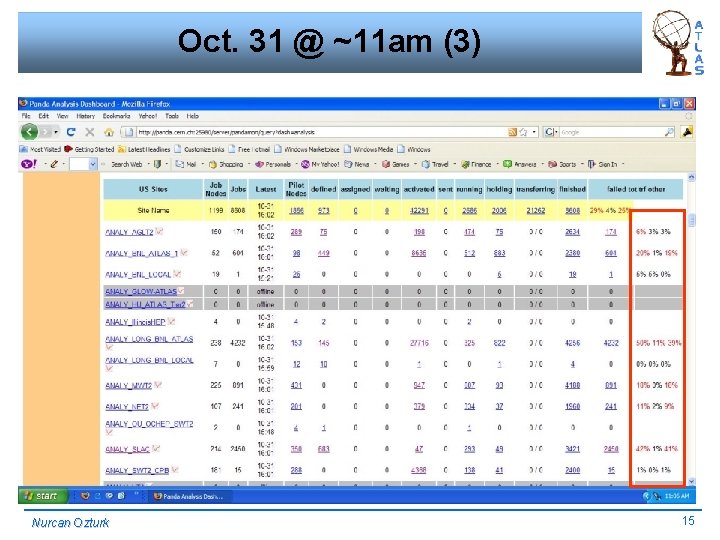Open history dropdown next to forward button

[56, 132]
